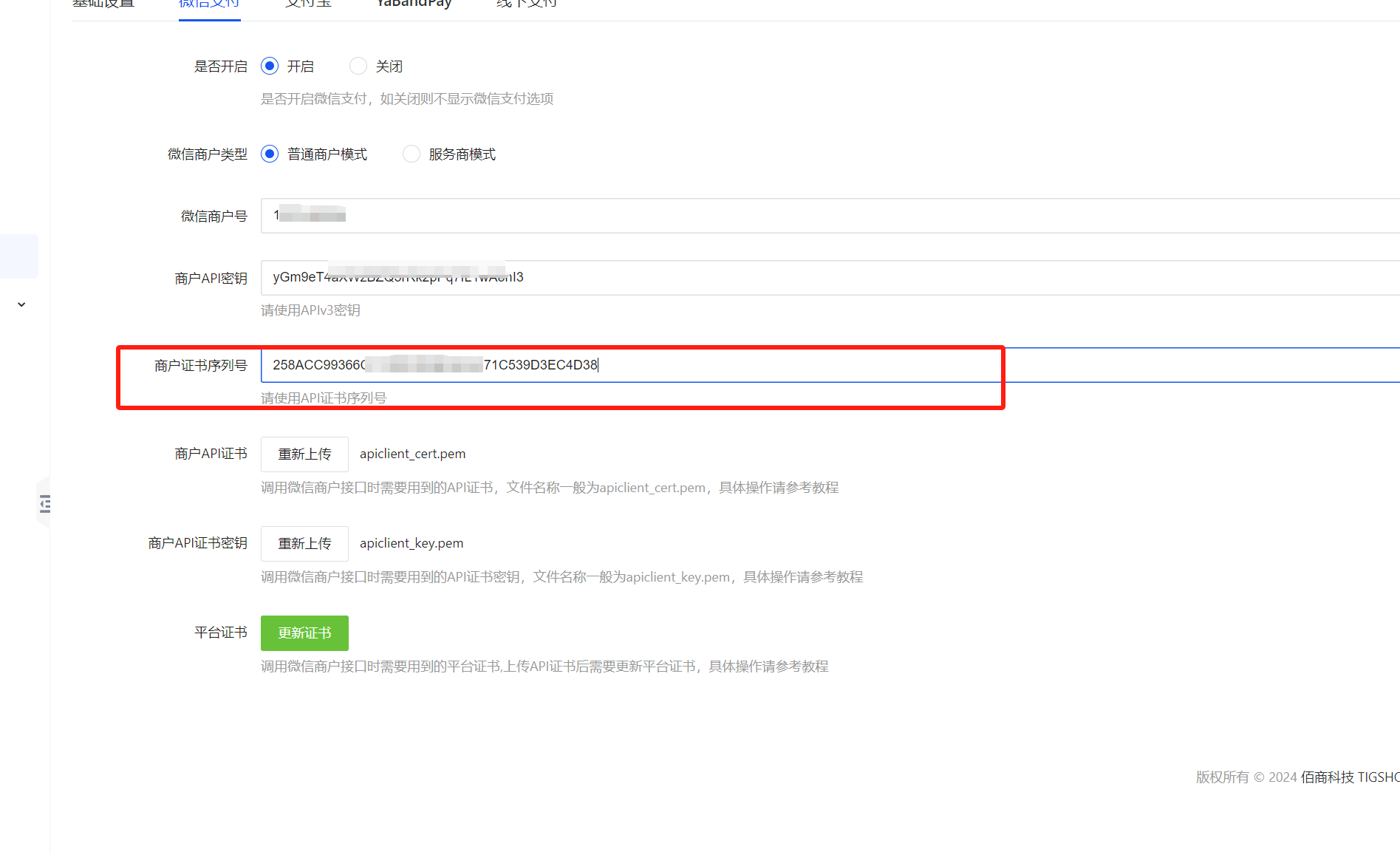The image size is (1400, 852).
Task: Open the 基础设置 tab
Action: click(x=103, y=4)
